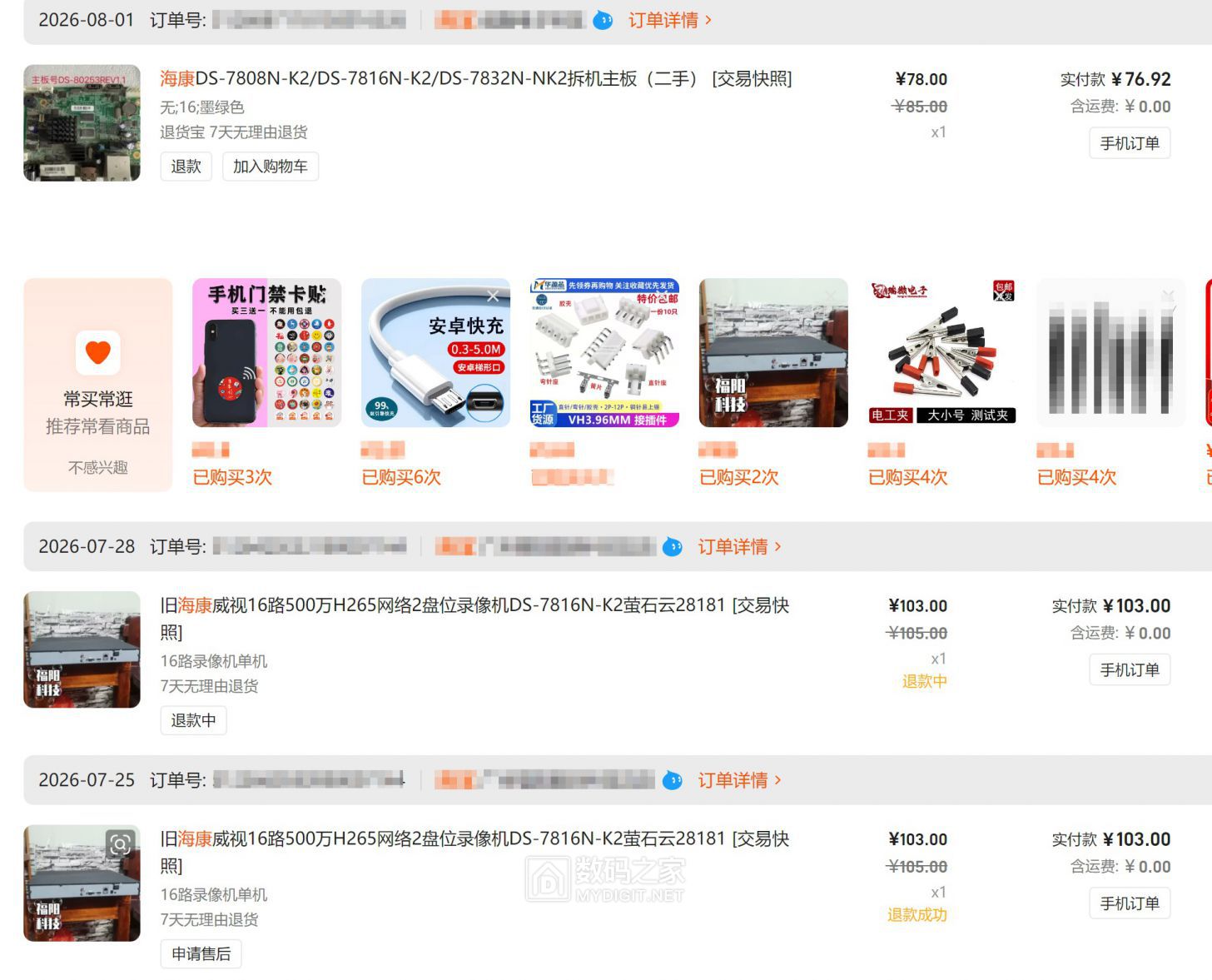The height and width of the screenshot is (980, 1212).
Task: Open the 福阳科技 recorder recommendation card image
Action: (x=773, y=352)
